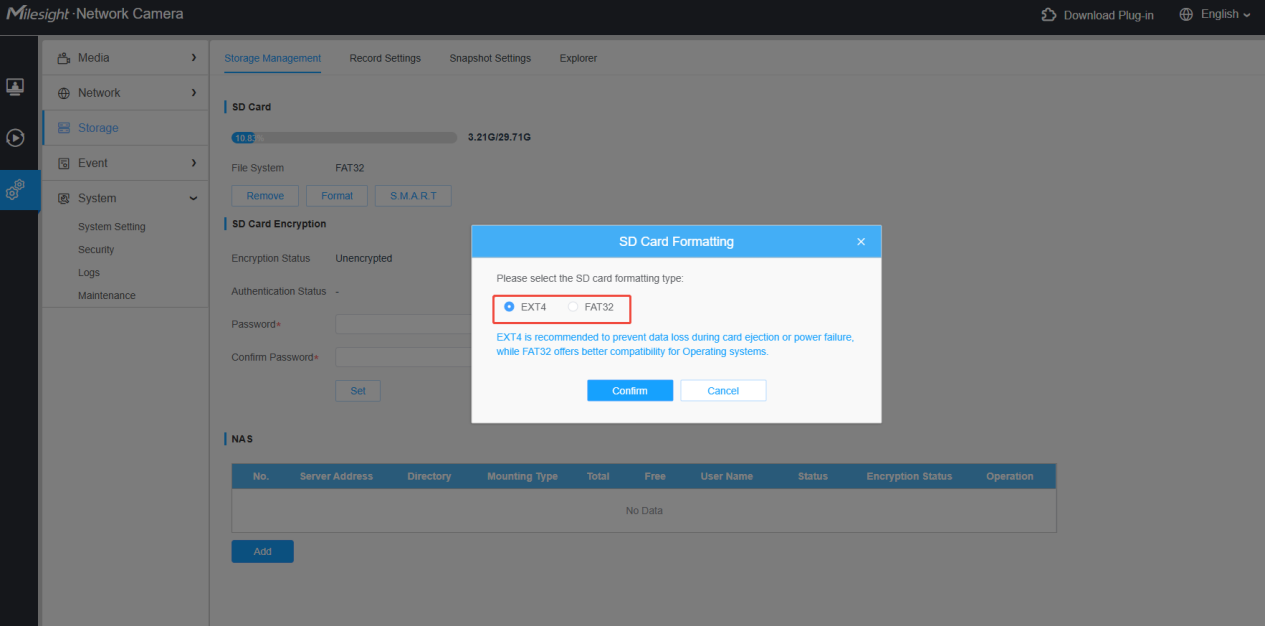Open the S.M.A.R.T button
Screen dimensions: 1265x626
coord(413,196)
